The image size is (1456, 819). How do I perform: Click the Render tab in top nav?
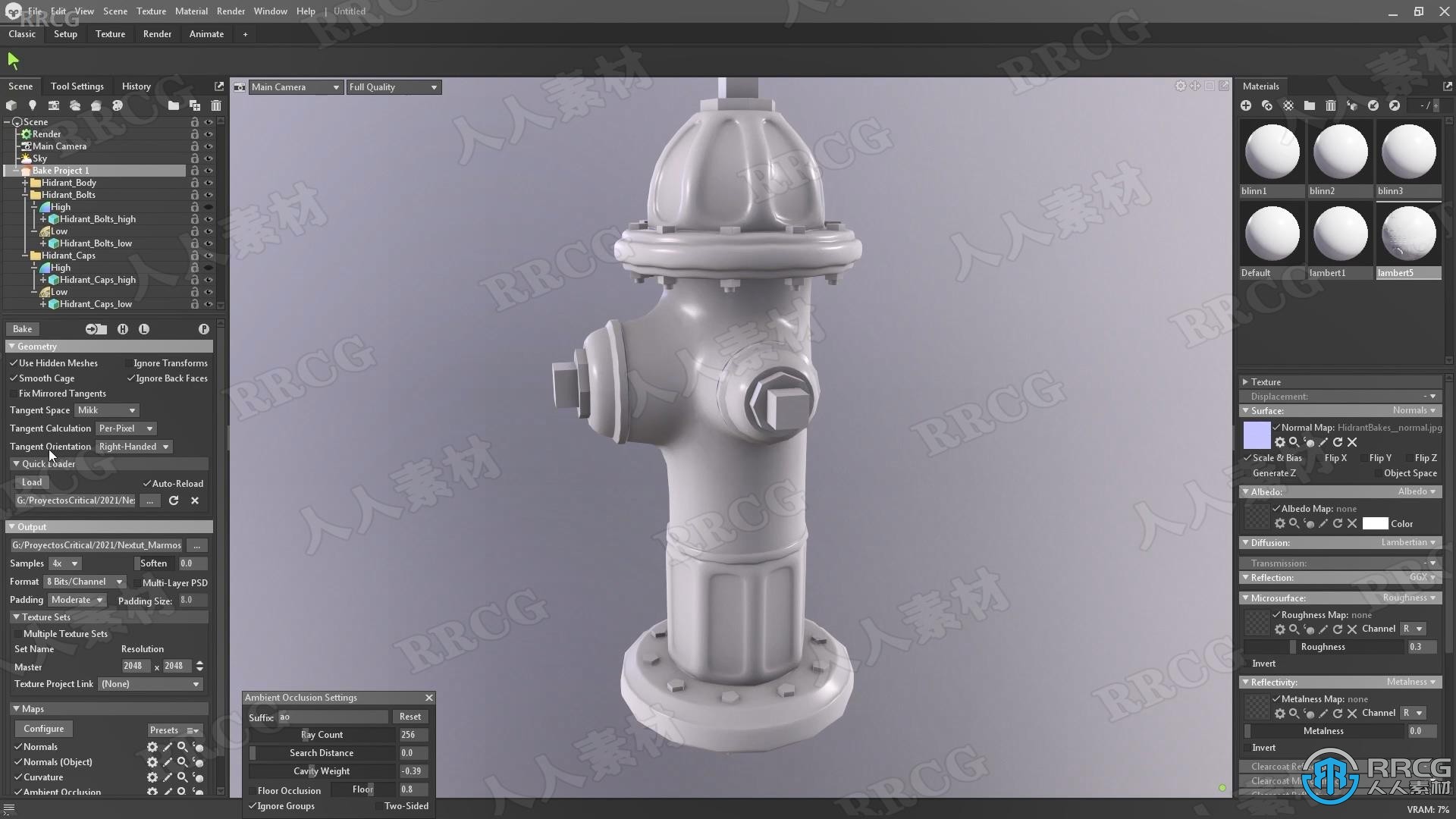pos(156,34)
